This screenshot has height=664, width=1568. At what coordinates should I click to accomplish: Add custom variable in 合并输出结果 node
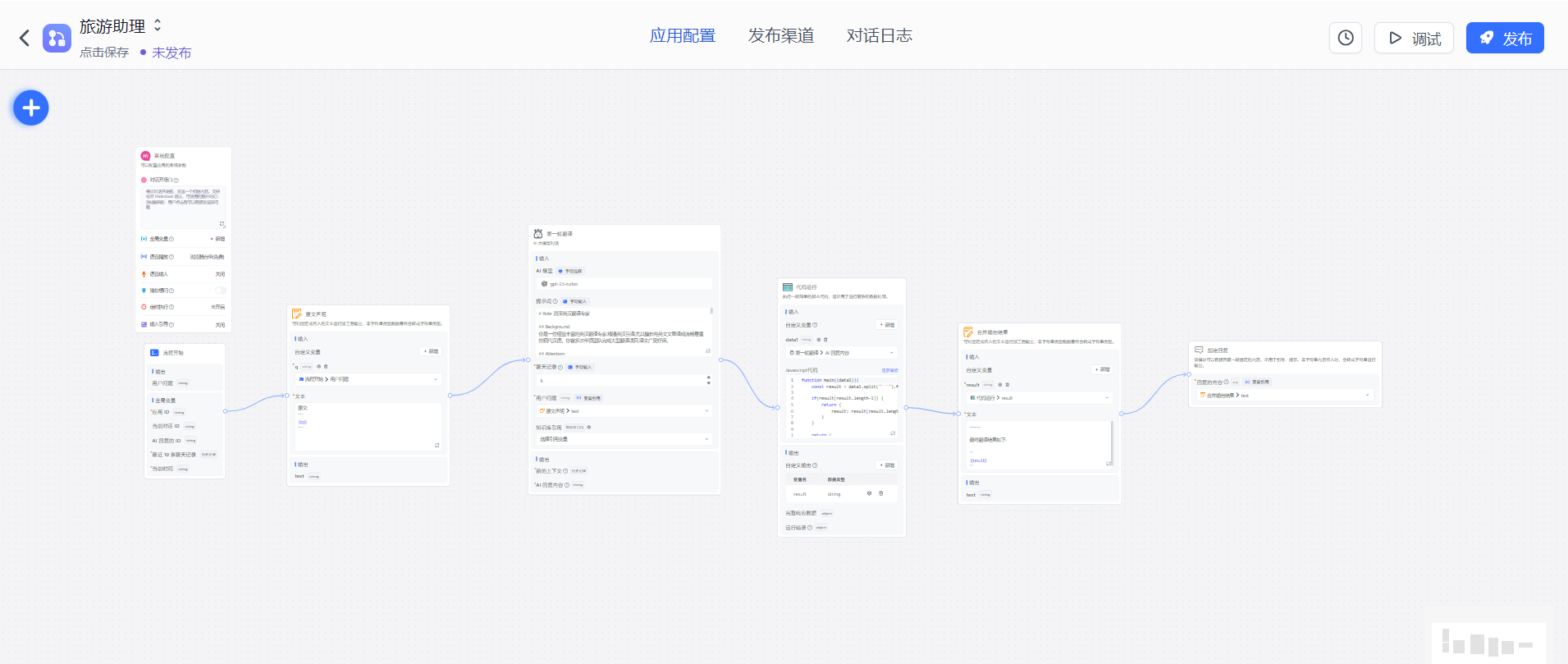coord(1103,370)
